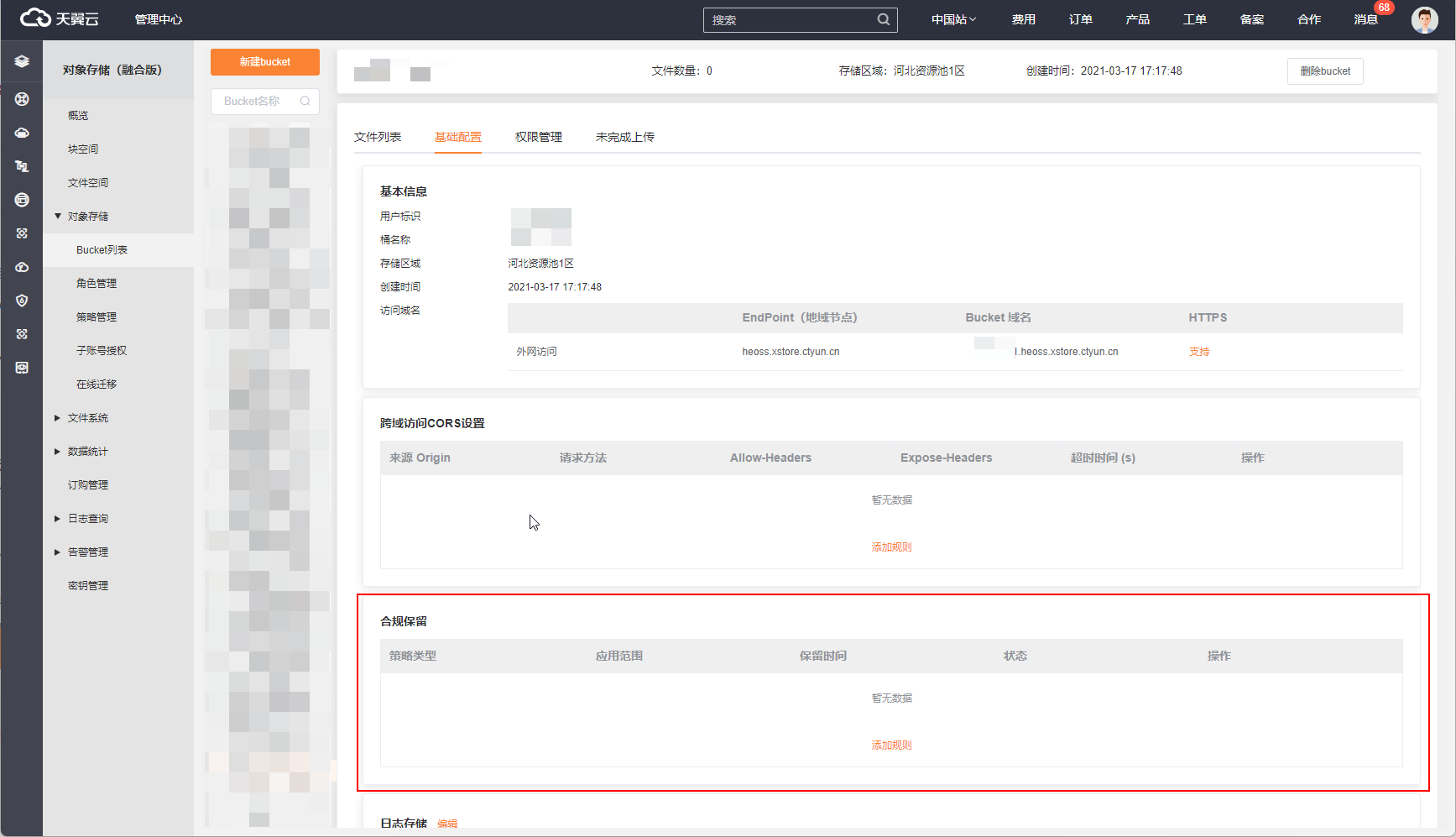Expand the 数据统计 section
1456x837 pixels.
(58, 452)
